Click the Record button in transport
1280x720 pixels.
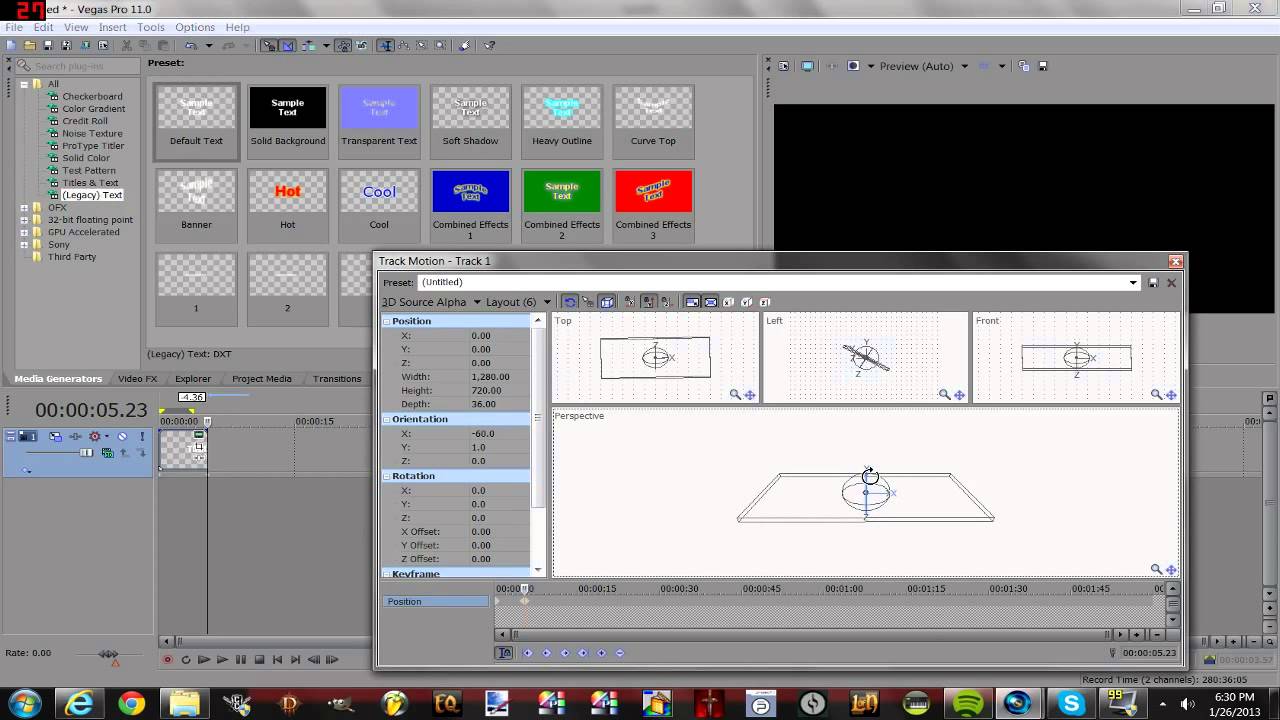click(167, 659)
